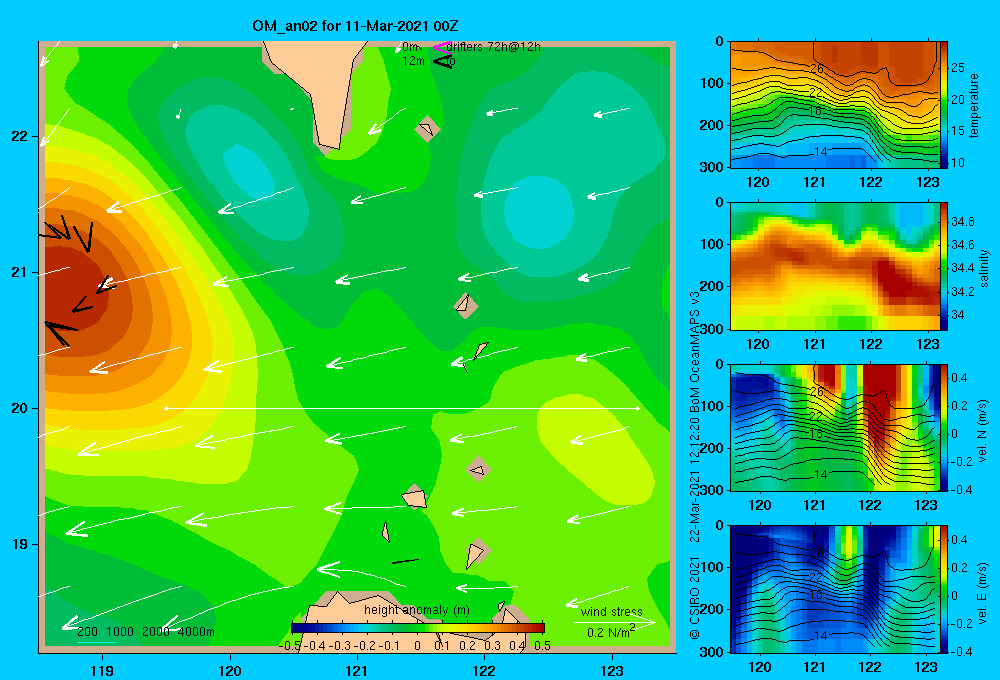Click longitude label 122 on main map
The height and width of the screenshot is (680, 1000).
[x=484, y=670]
